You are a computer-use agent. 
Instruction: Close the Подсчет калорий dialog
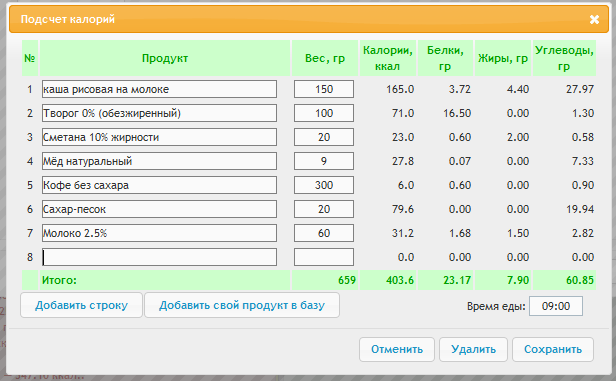(594, 19)
